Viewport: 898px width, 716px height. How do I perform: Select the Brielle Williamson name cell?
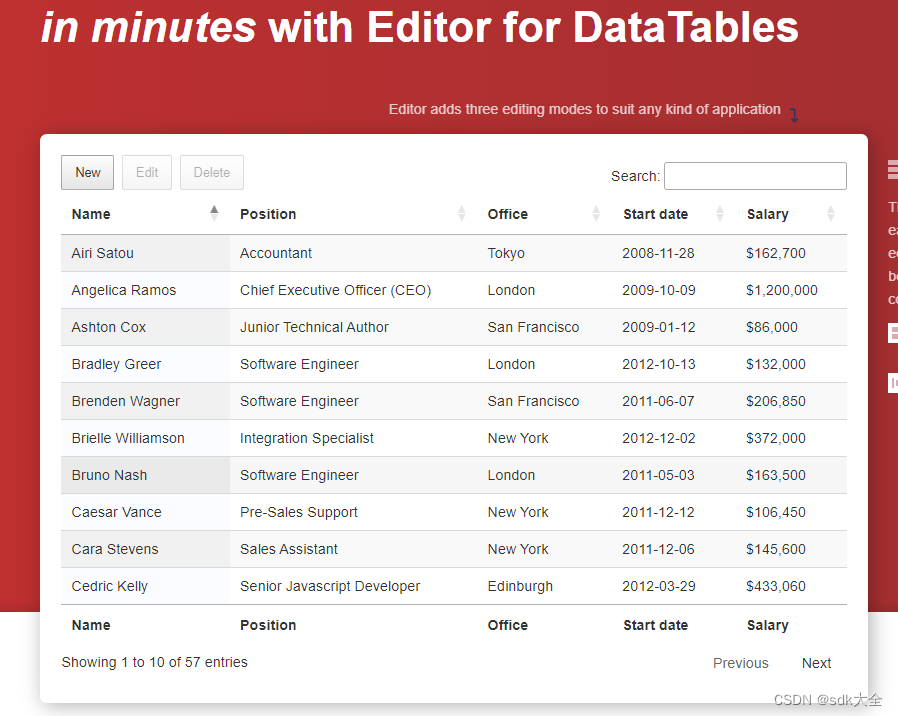(145, 438)
